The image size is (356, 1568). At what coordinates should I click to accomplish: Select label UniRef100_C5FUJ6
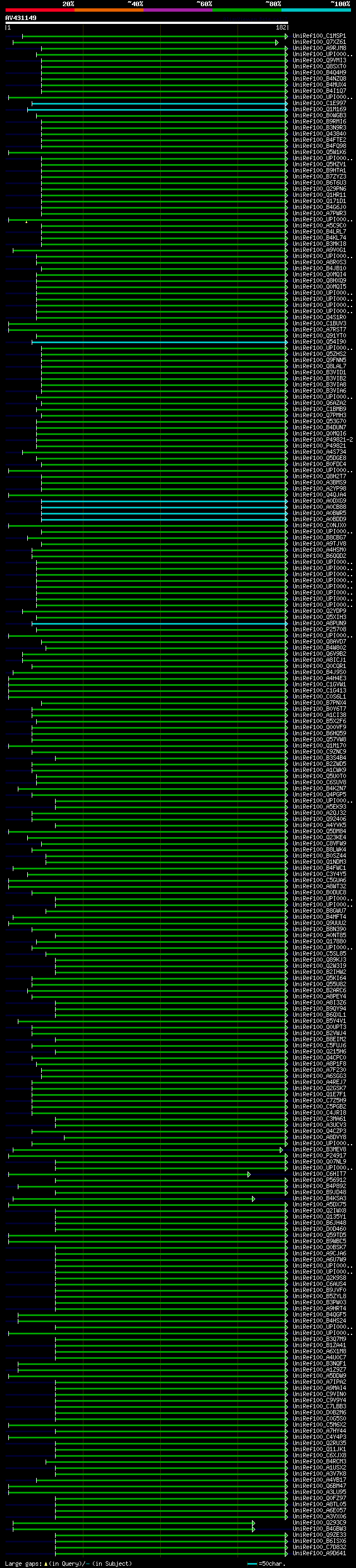tap(319, 1046)
